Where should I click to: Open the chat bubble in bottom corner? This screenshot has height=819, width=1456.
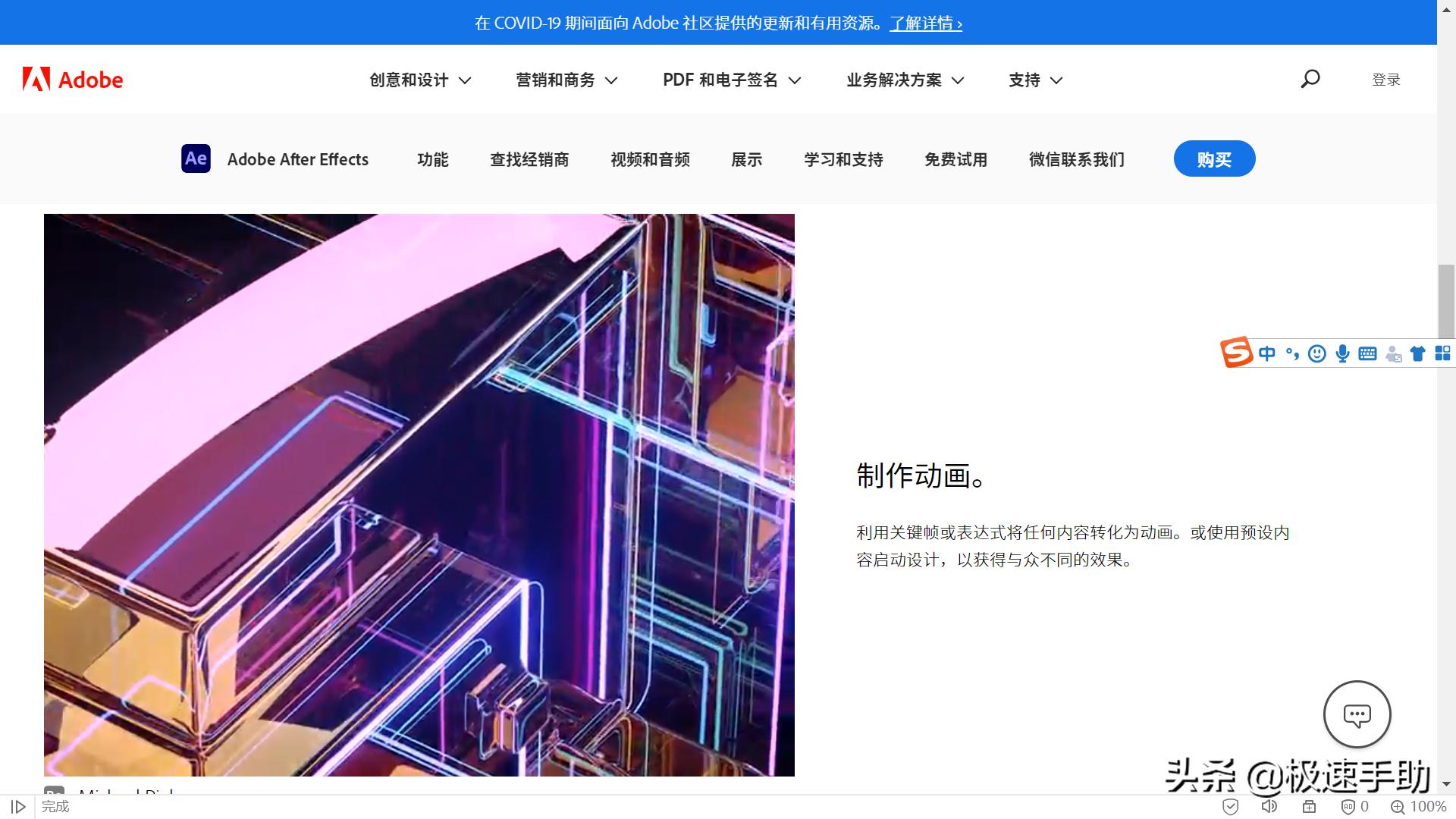pyautogui.click(x=1357, y=714)
